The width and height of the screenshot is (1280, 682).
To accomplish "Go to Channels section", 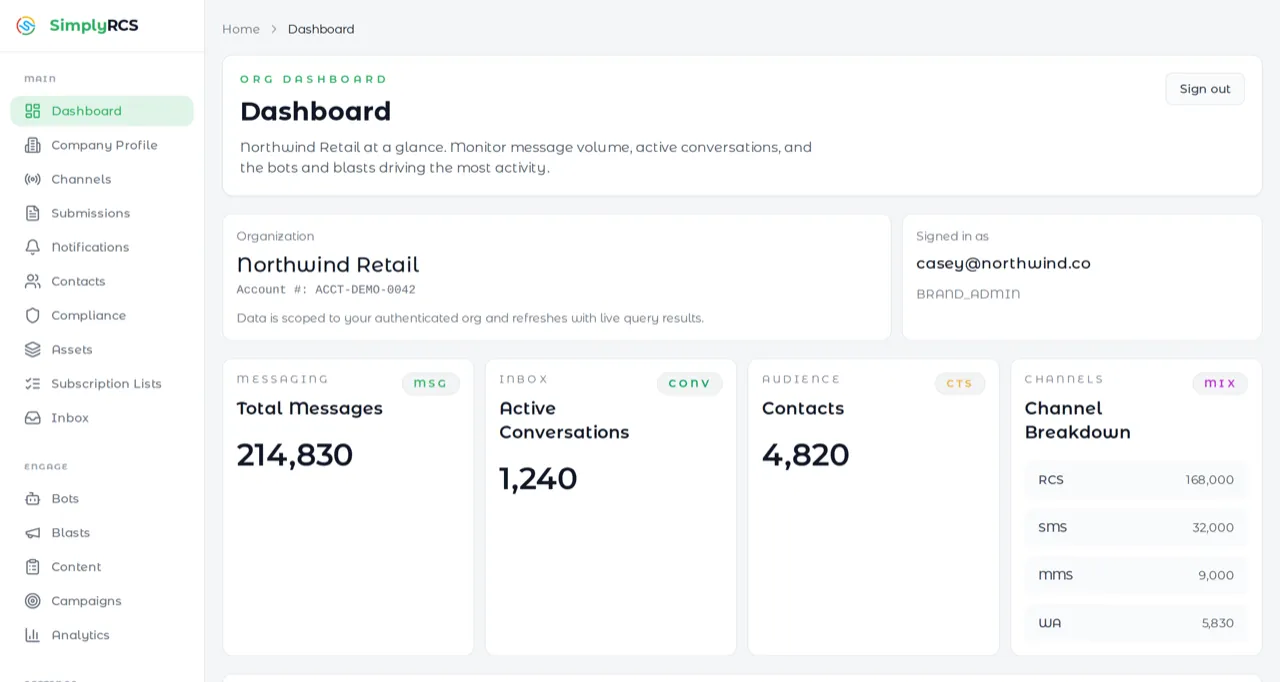I will point(102,179).
